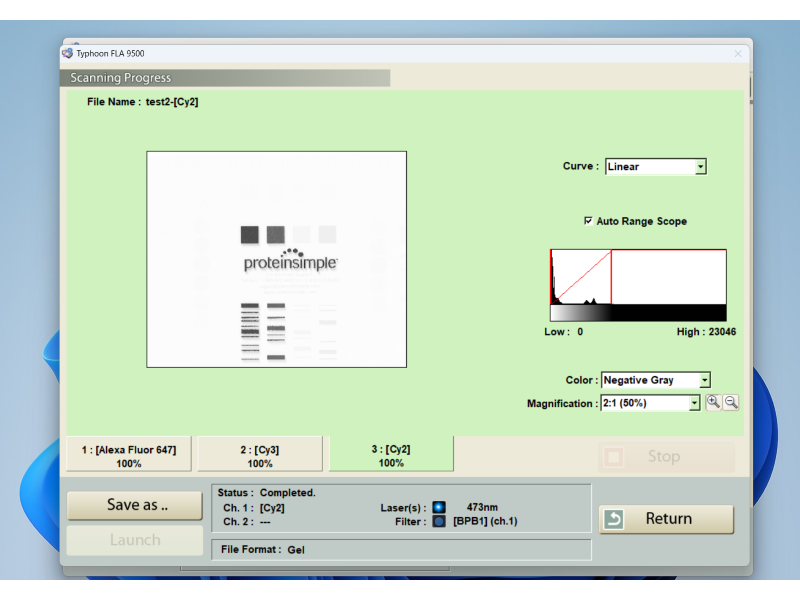Click the histogram range scope graph
This screenshot has width=800, height=600.
click(x=638, y=277)
